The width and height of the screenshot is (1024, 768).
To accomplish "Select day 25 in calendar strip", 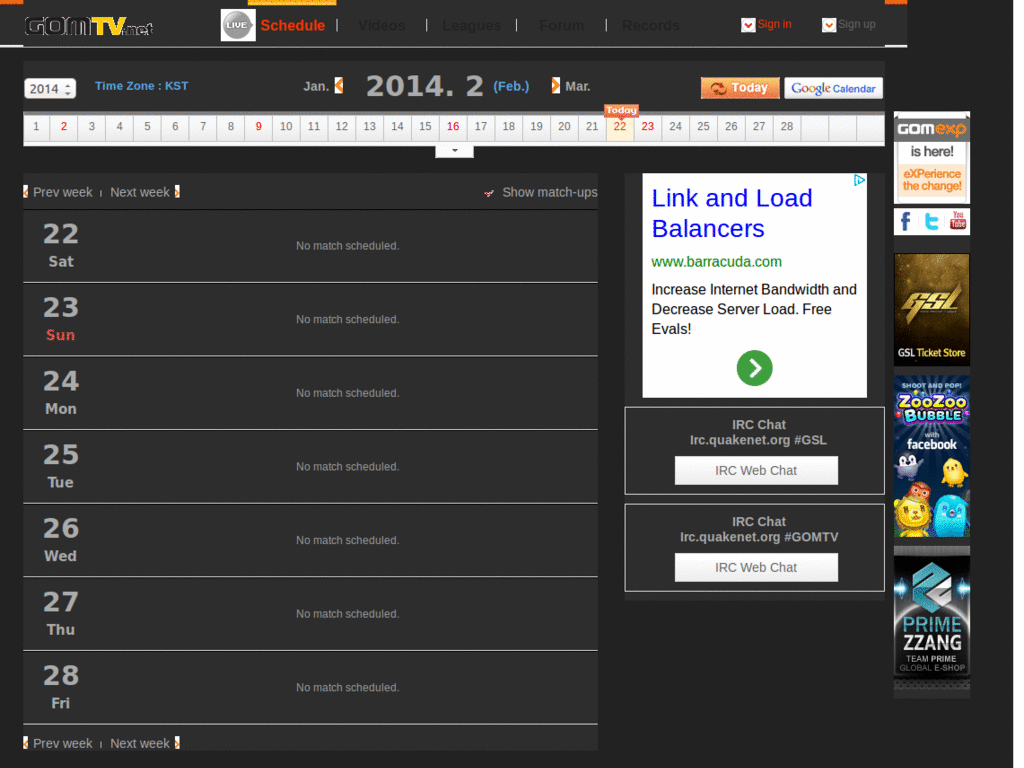I will [x=703, y=127].
